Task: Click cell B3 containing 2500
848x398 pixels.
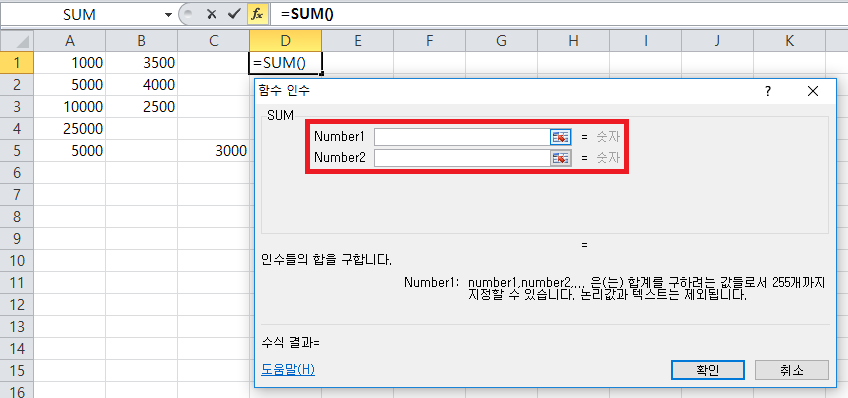Action: (x=142, y=107)
